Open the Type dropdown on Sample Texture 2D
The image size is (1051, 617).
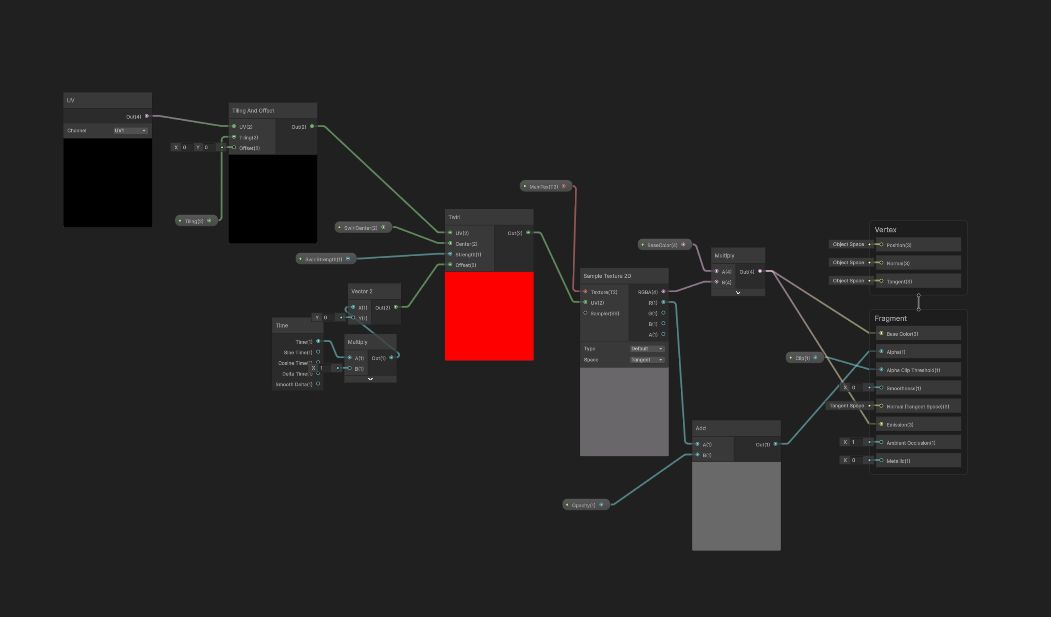click(647, 348)
